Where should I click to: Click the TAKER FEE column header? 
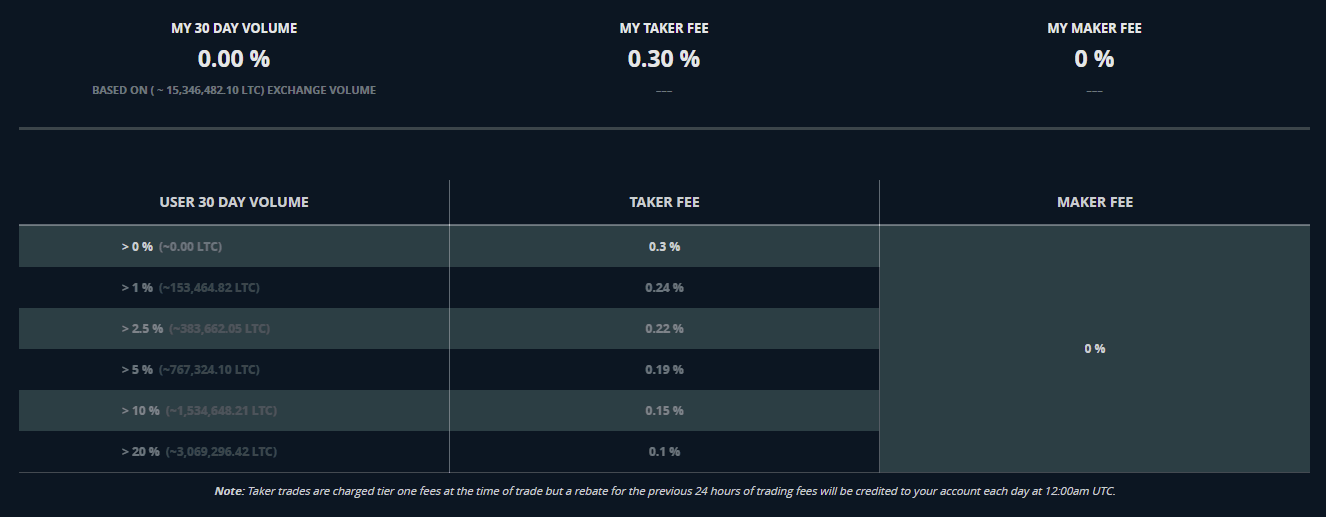pyautogui.click(x=664, y=202)
